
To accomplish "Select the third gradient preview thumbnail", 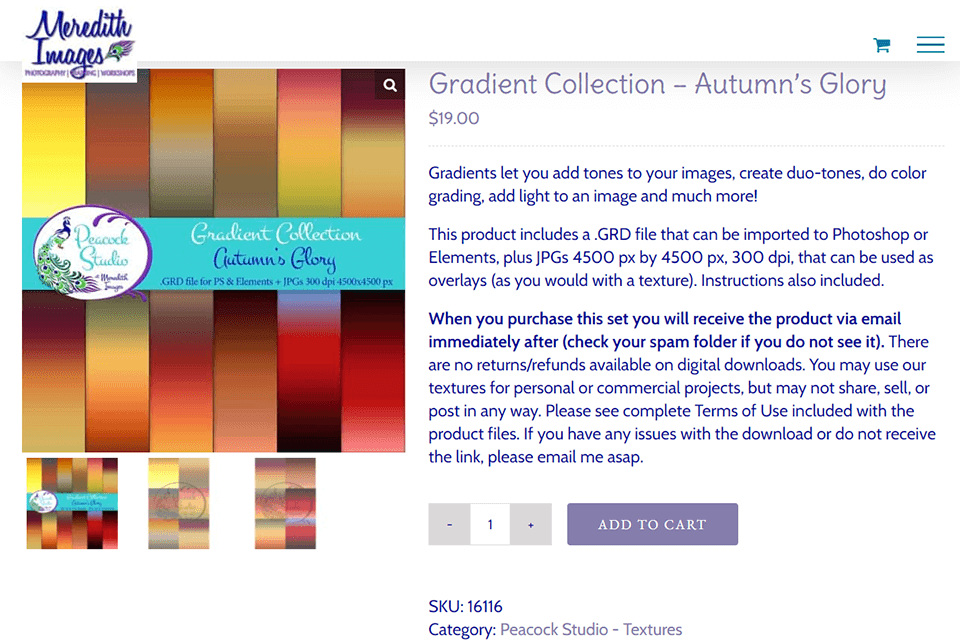I will 285,503.
